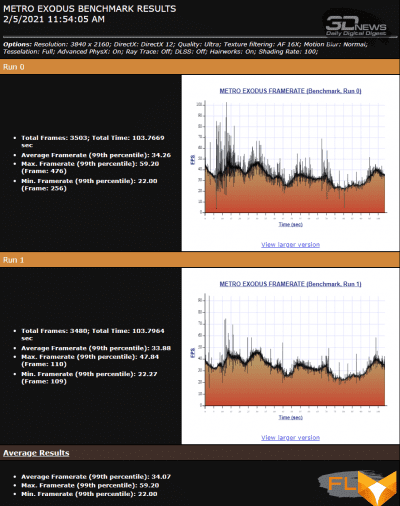
Task: Click overall max framerate 59.20 in Average Results
Action: point(90,485)
